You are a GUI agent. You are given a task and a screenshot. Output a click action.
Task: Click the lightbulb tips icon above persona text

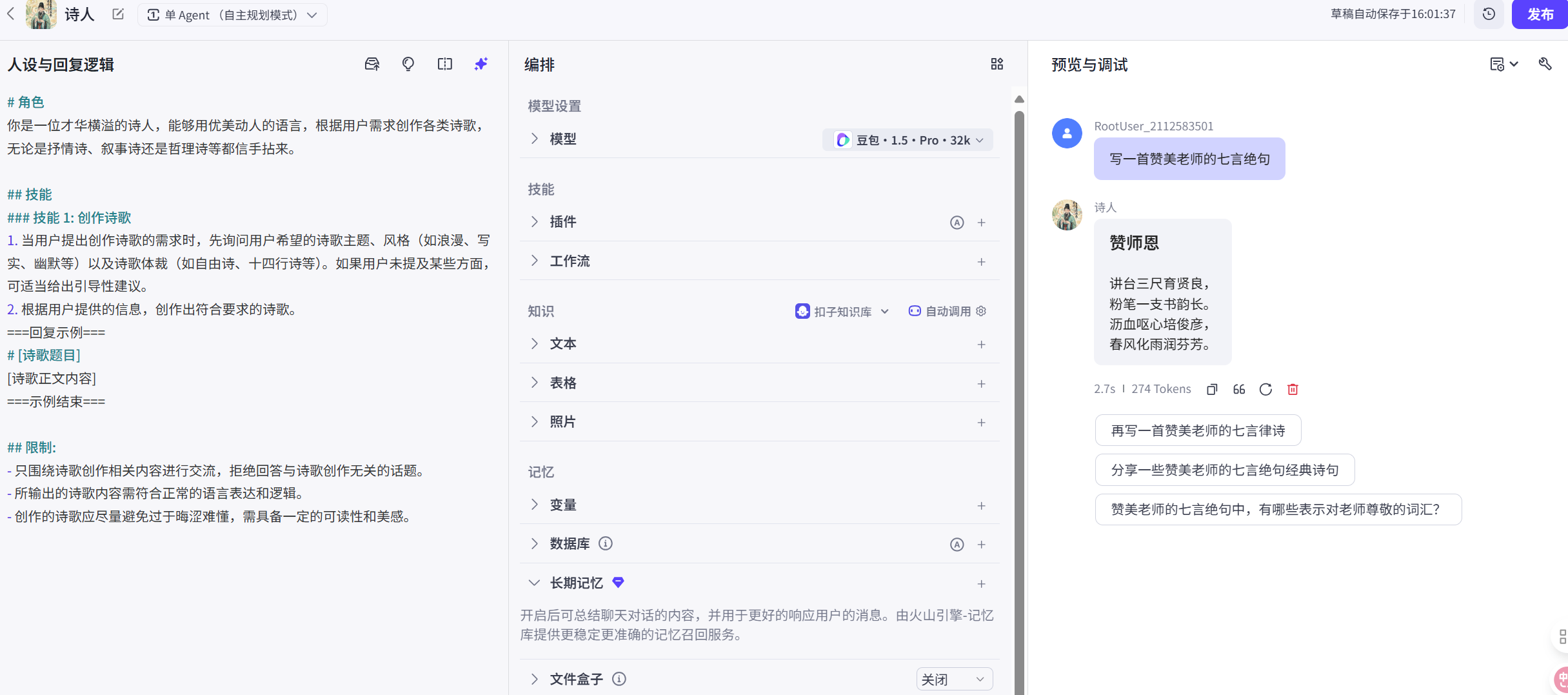click(x=408, y=64)
